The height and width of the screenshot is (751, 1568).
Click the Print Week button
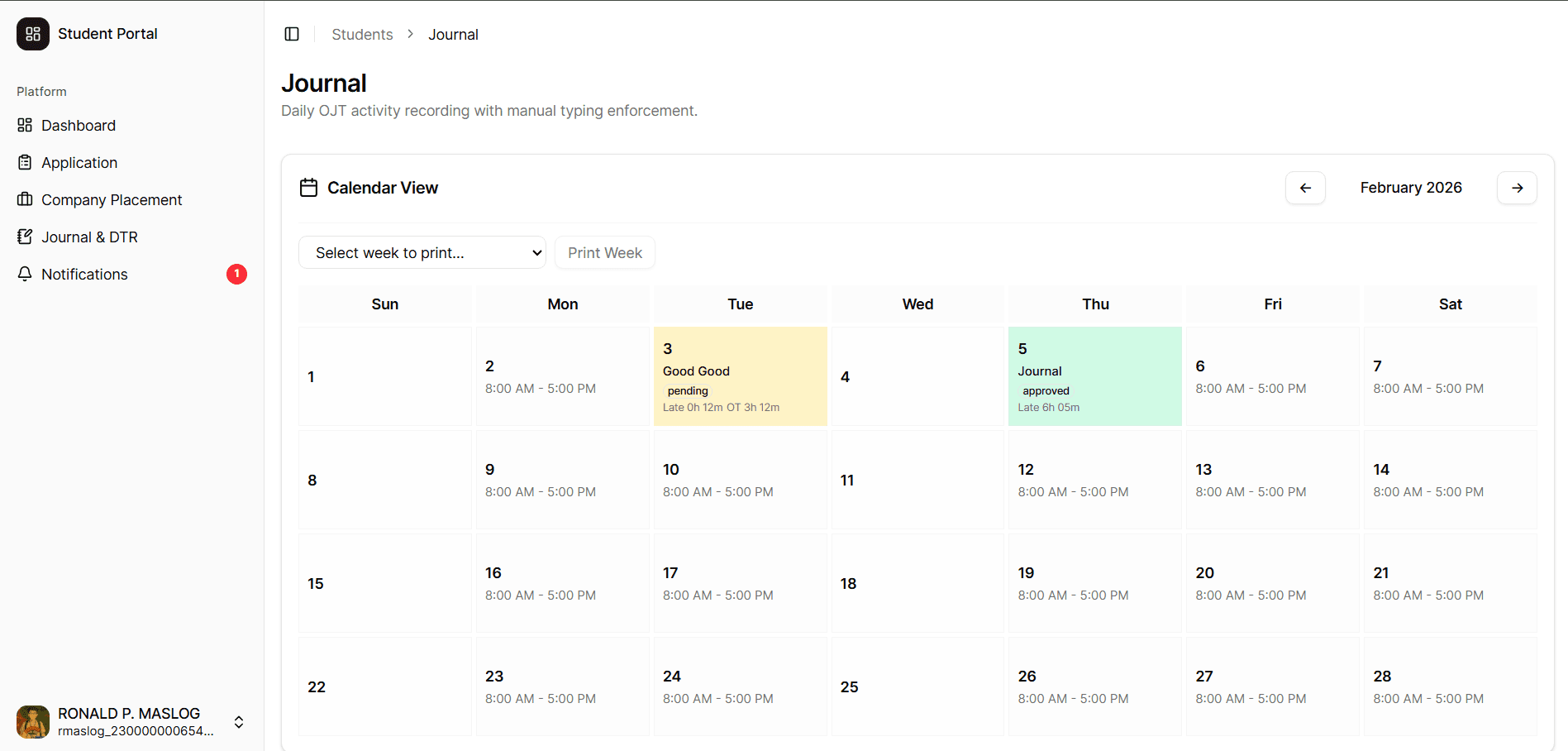click(x=605, y=252)
